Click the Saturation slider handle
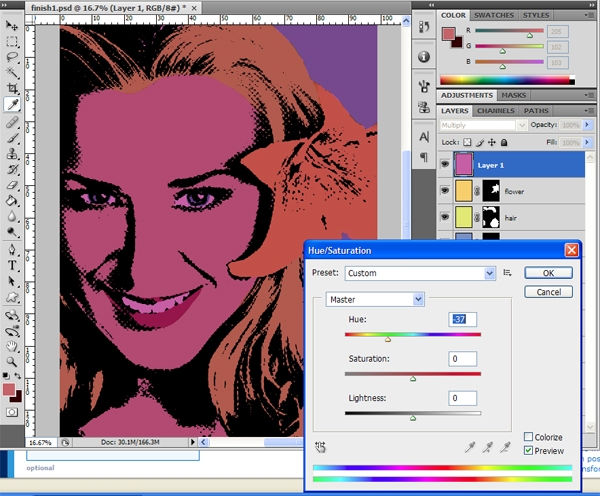The width and height of the screenshot is (600, 496). pyautogui.click(x=413, y=379)
